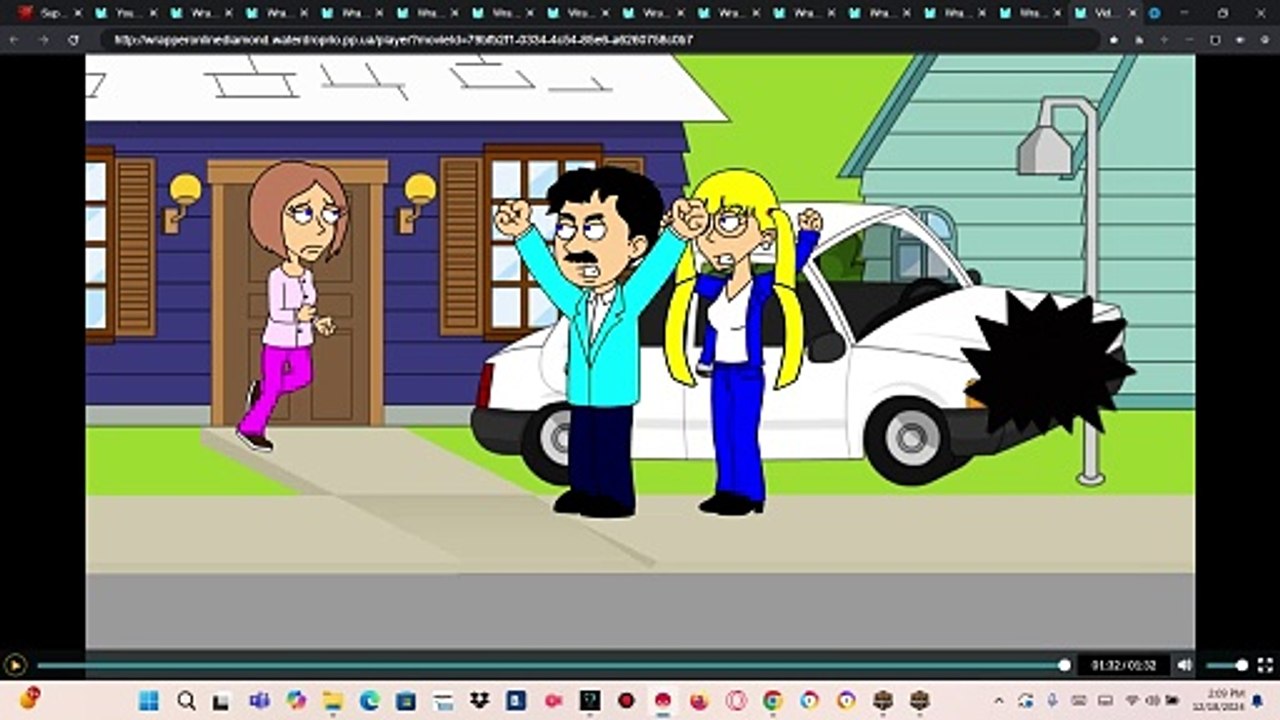
Task: Go back with the browser back arrow
Action: (14, 40)
